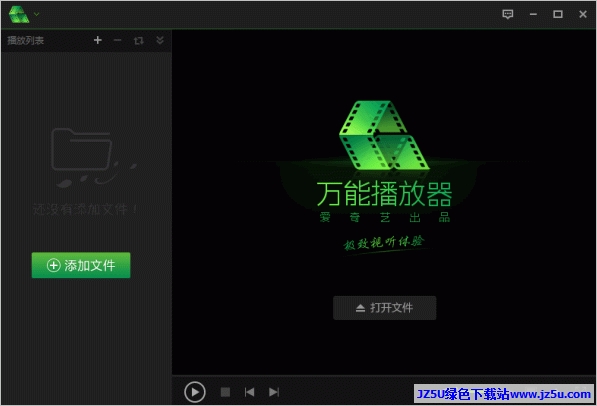Stop playback with the square button

[225, 392]
